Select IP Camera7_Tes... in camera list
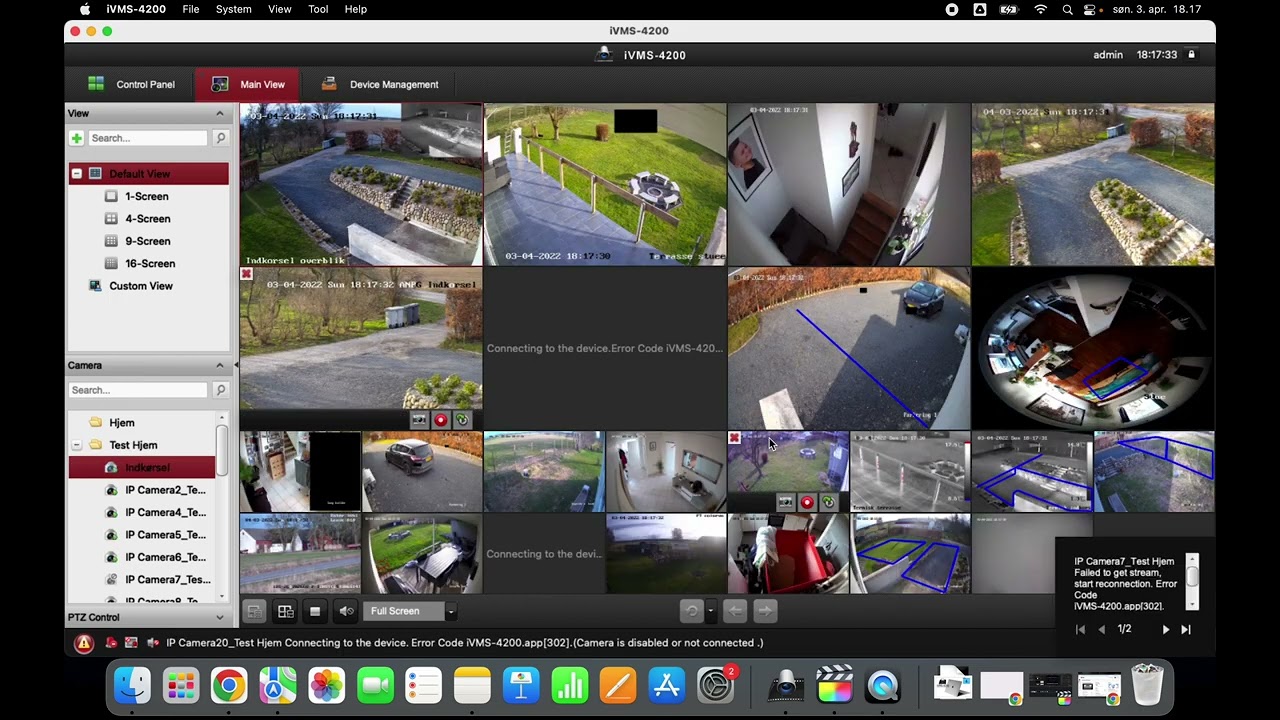 tap(167, 580)
